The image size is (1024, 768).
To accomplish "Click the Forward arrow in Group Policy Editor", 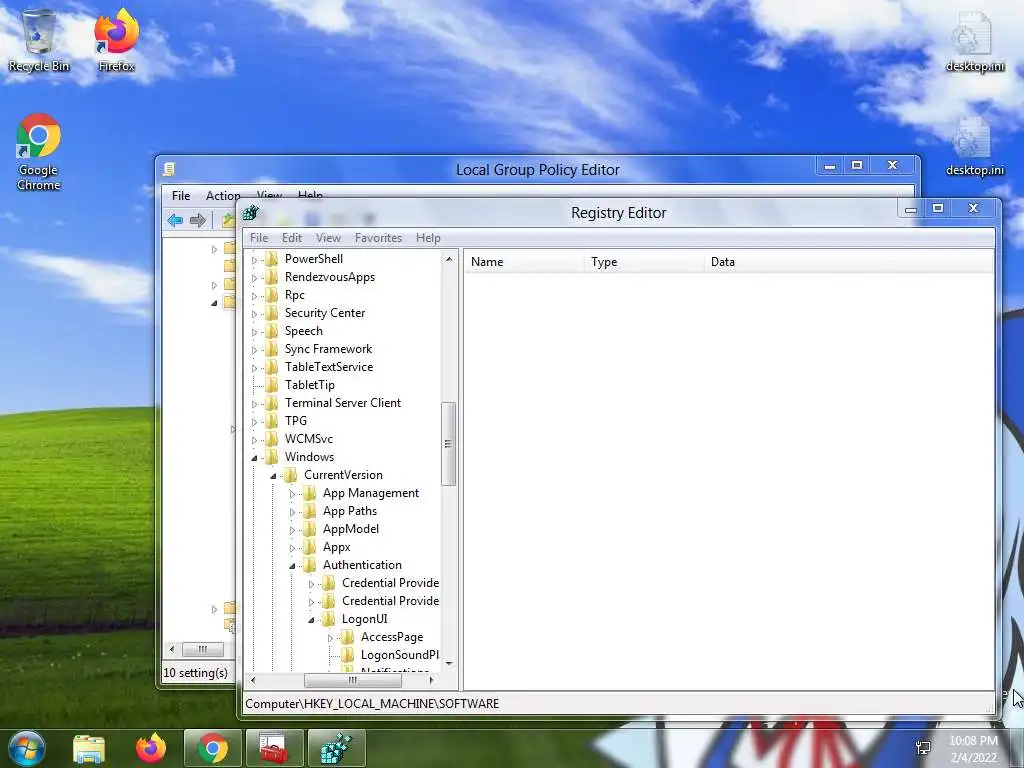I will [197, 220].
